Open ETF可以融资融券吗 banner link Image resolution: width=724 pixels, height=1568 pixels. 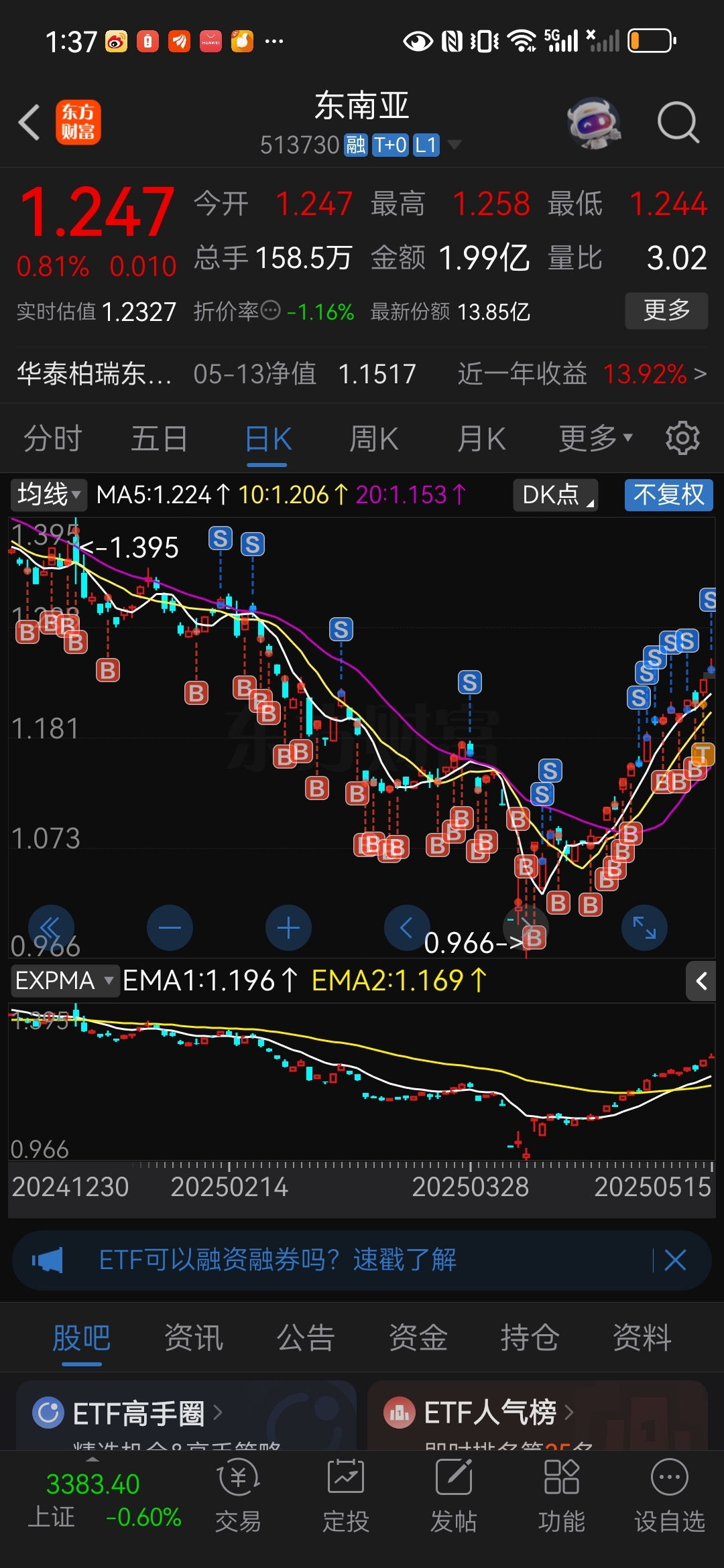click(x=278, y=1260)
